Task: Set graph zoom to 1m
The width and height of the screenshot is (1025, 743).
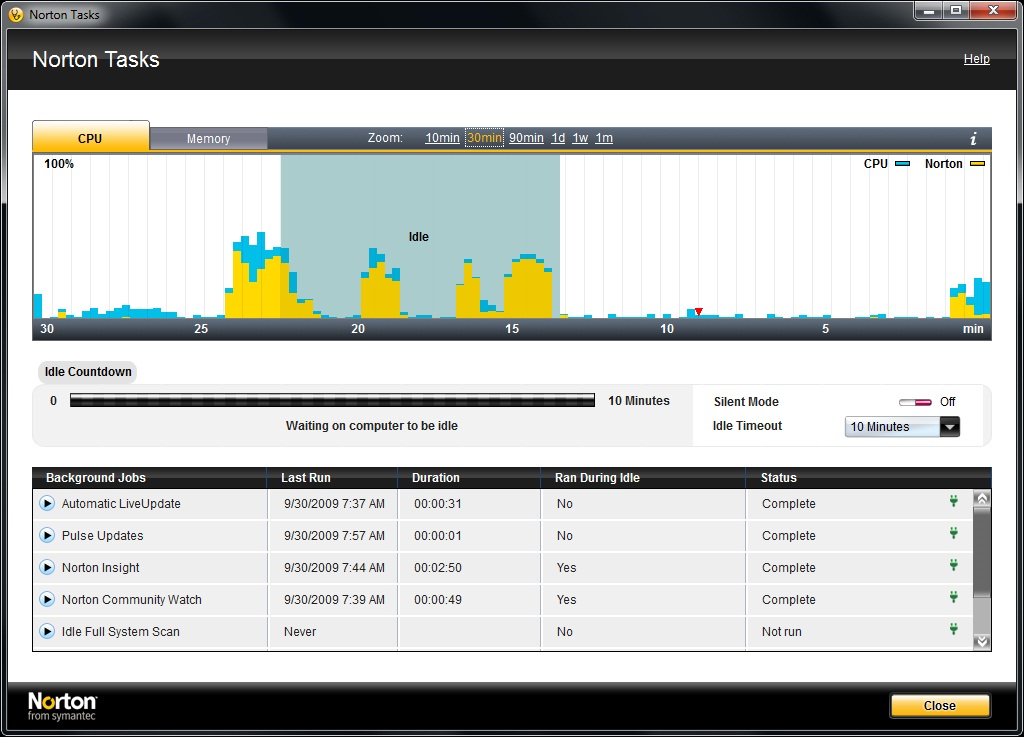Action: tap(604, 139)
